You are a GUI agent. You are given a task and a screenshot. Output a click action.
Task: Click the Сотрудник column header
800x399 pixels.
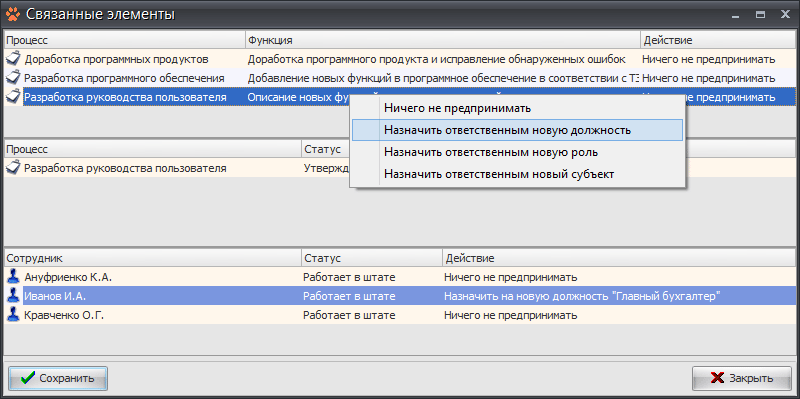pyautogui.click(x=153, y=258)
